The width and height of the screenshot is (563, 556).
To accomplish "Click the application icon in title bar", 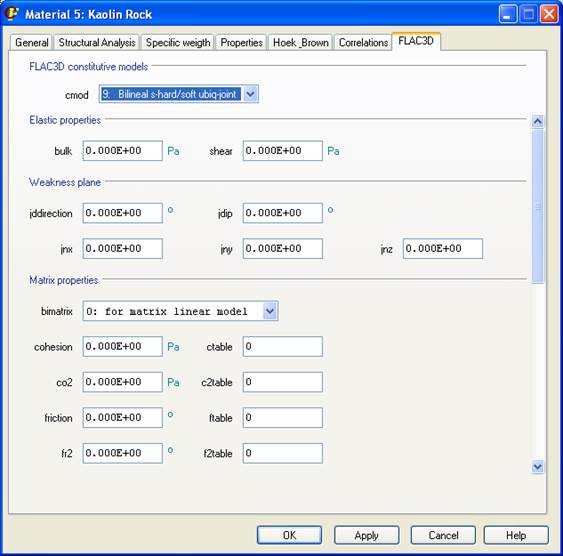I will coord(11,13).
